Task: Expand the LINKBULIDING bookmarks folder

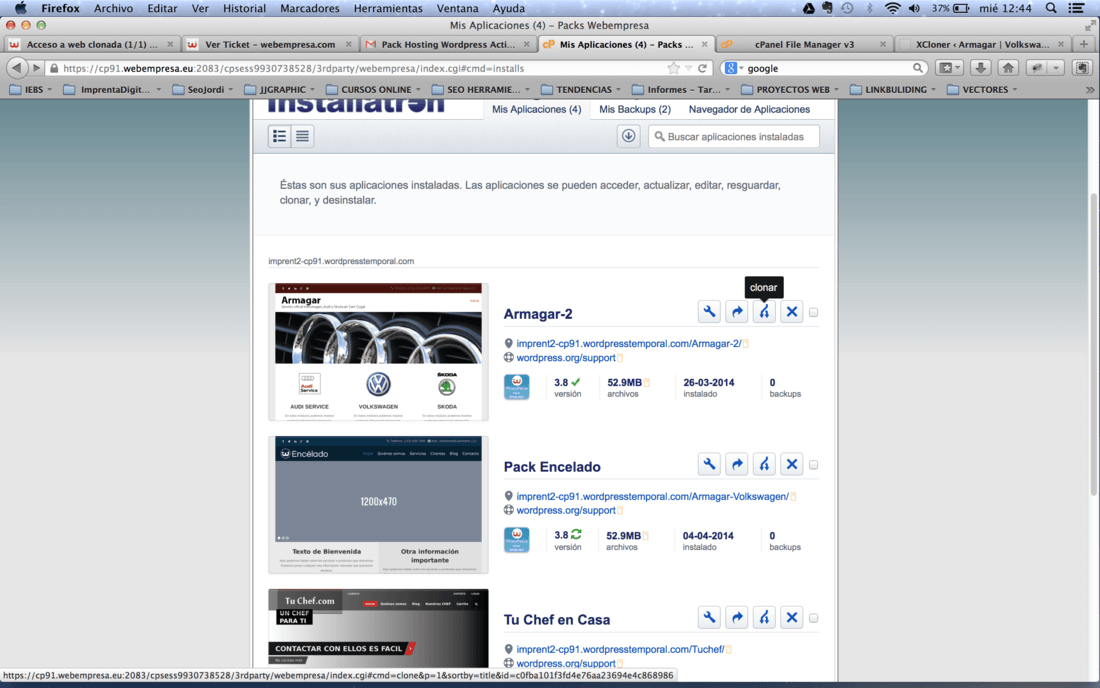Action: 893,90
